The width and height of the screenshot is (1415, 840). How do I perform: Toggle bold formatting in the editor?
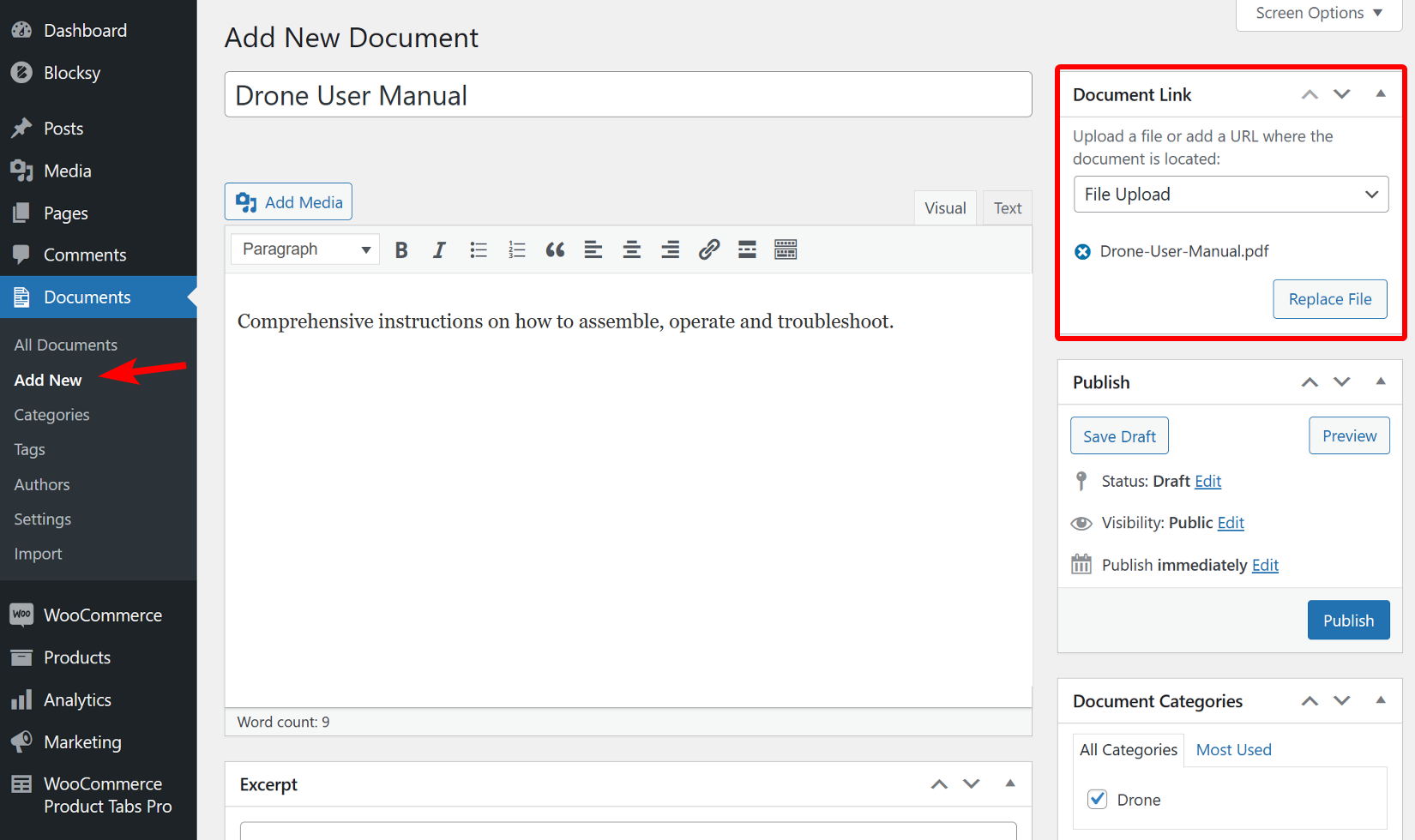(x=400, y=249)
